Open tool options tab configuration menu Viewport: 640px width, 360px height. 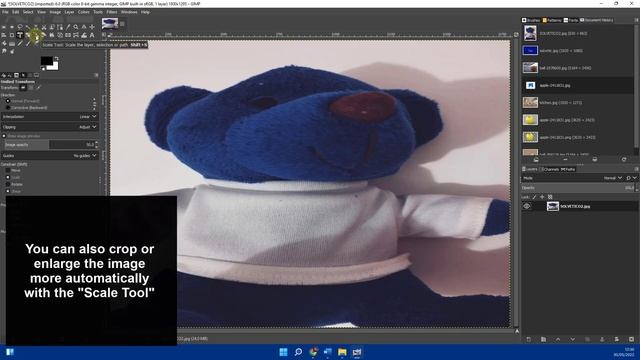point(96,75)
